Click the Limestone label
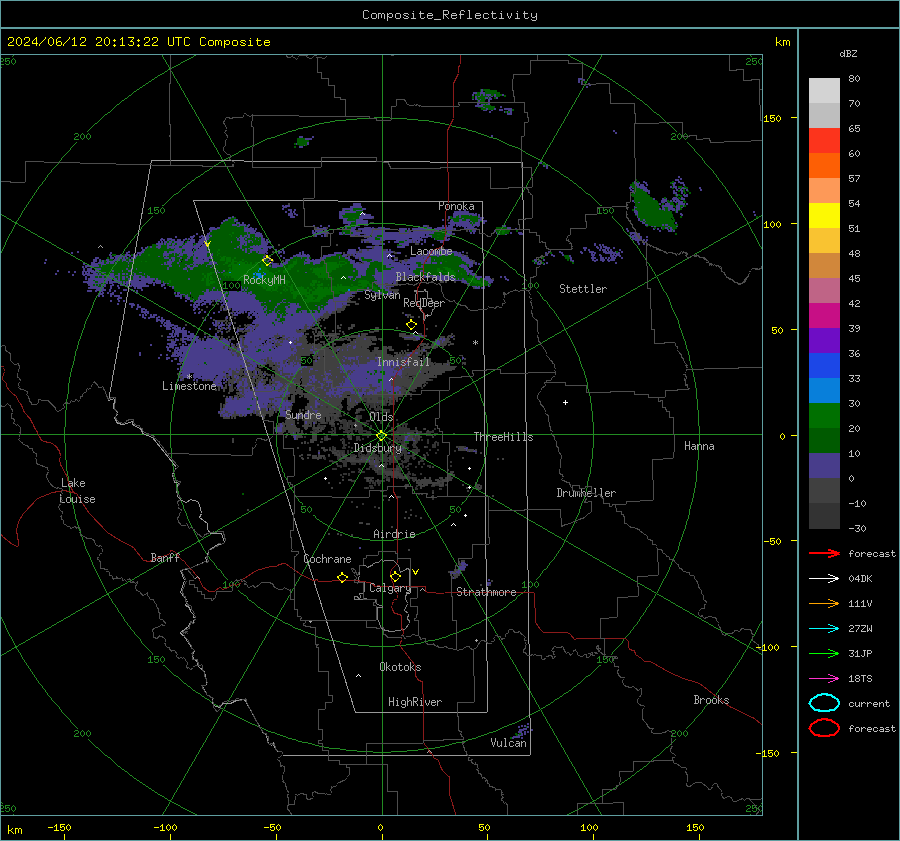The height and width of the screenshot is (841, 900). tap(189, 386)
